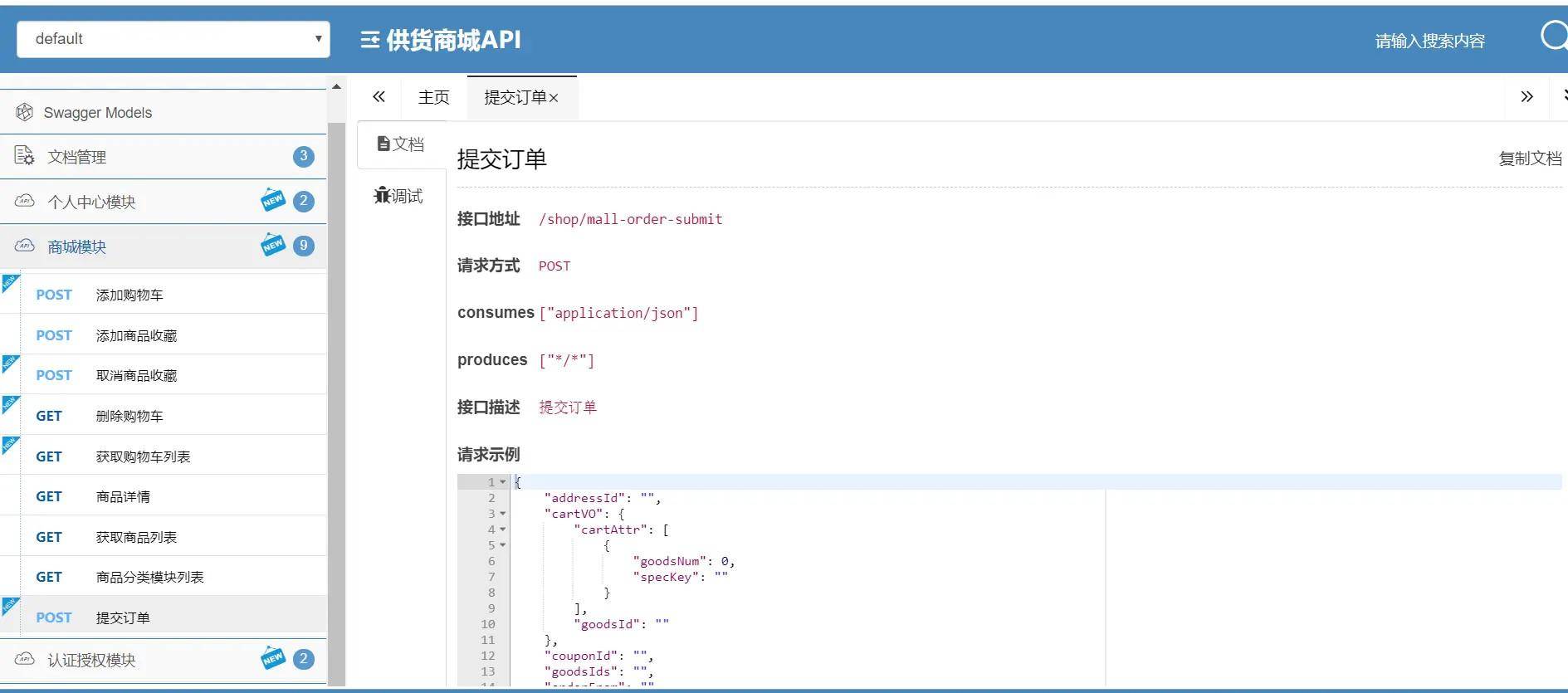The image size is (1568, 693).
Task: Click the 复制文档 button
Action: click(x=1530, y=159)
